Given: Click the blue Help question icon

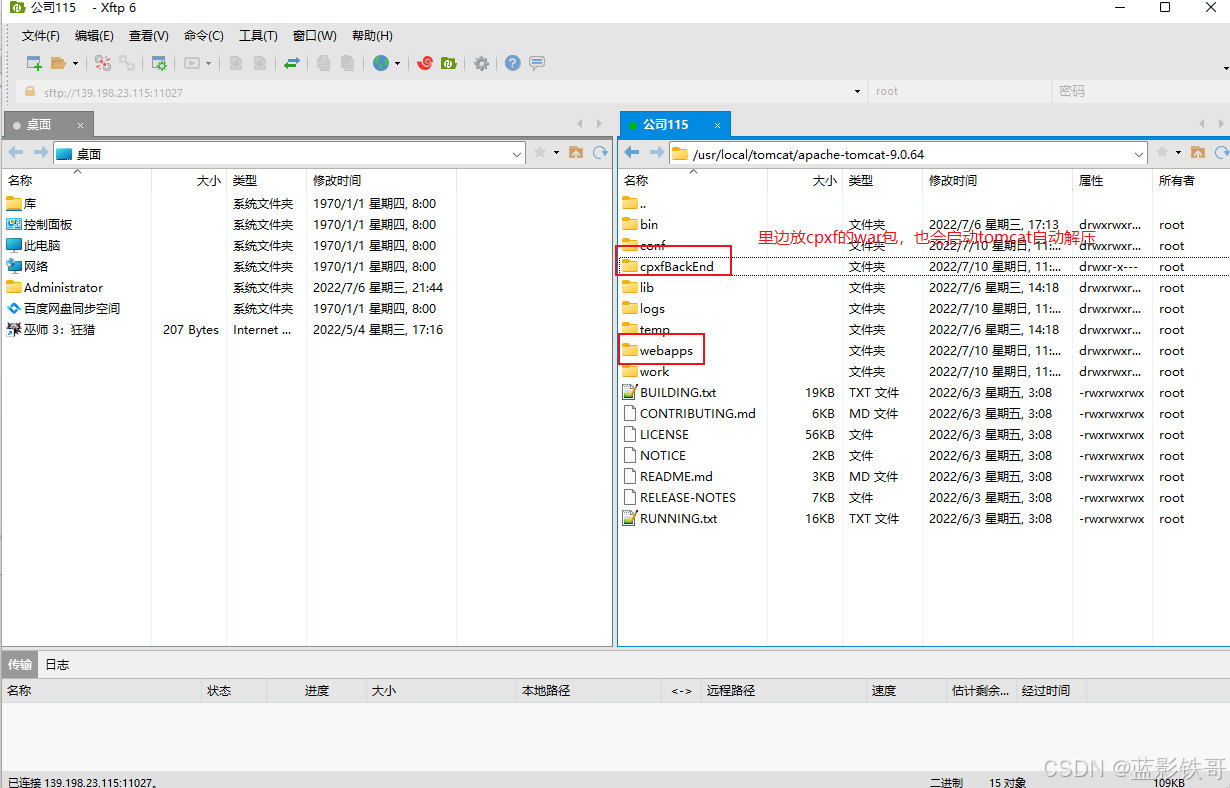Looking at the screenshot, I should pyautogui.click(x=513, y=63).
